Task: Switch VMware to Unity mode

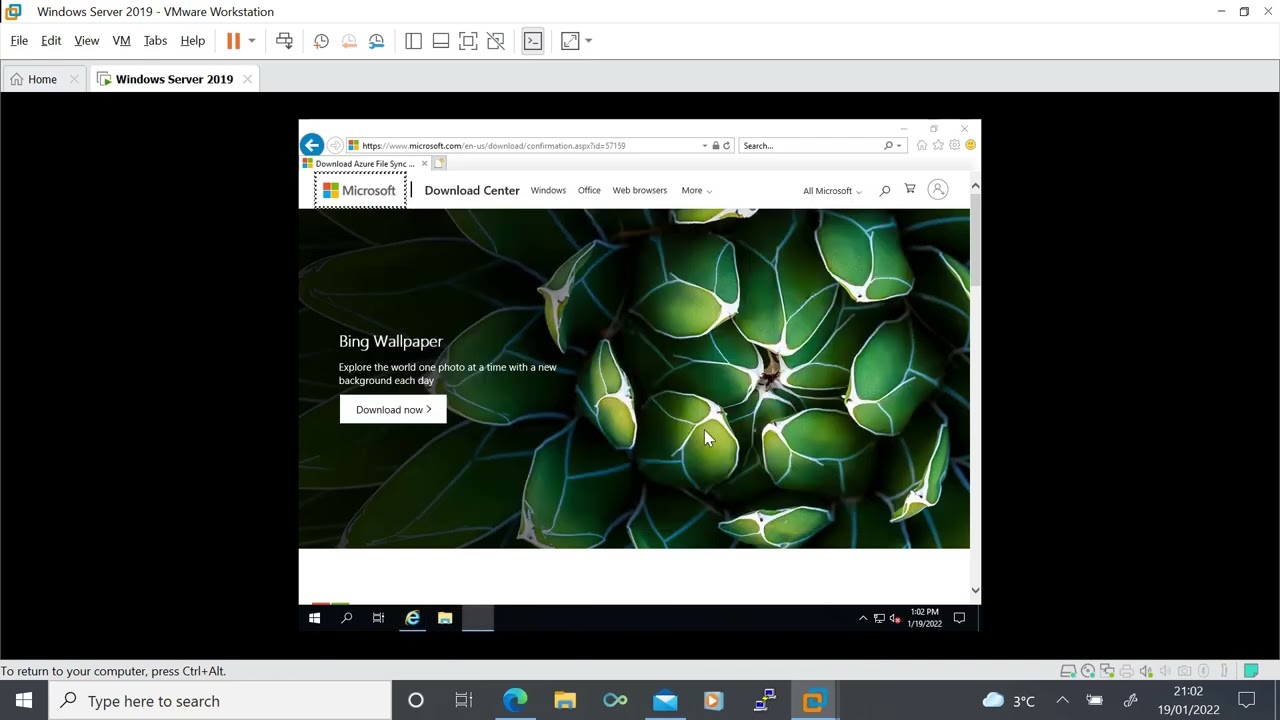Action: point(496,41)
